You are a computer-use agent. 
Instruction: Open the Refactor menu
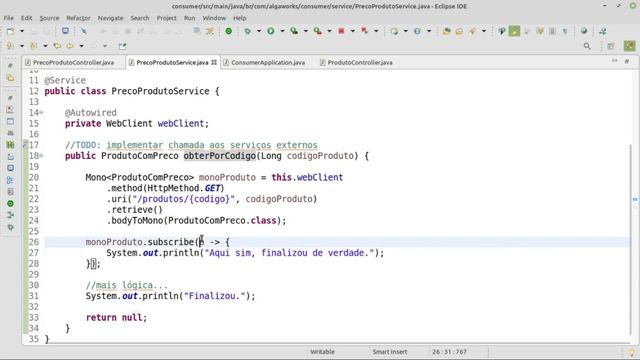point(78,18)
